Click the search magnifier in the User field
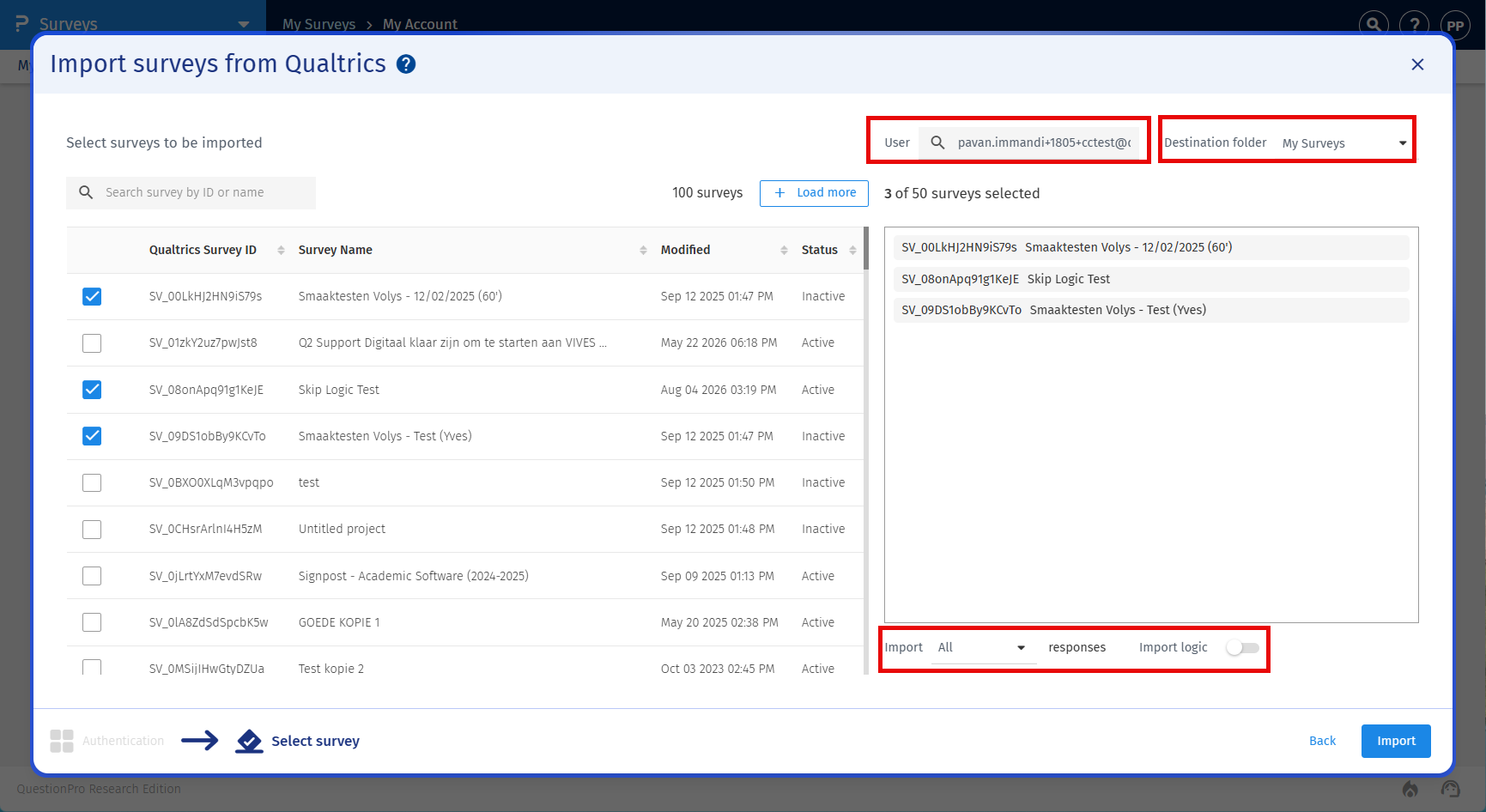Viewport: 1486px width, 812px height. (938, 142)
